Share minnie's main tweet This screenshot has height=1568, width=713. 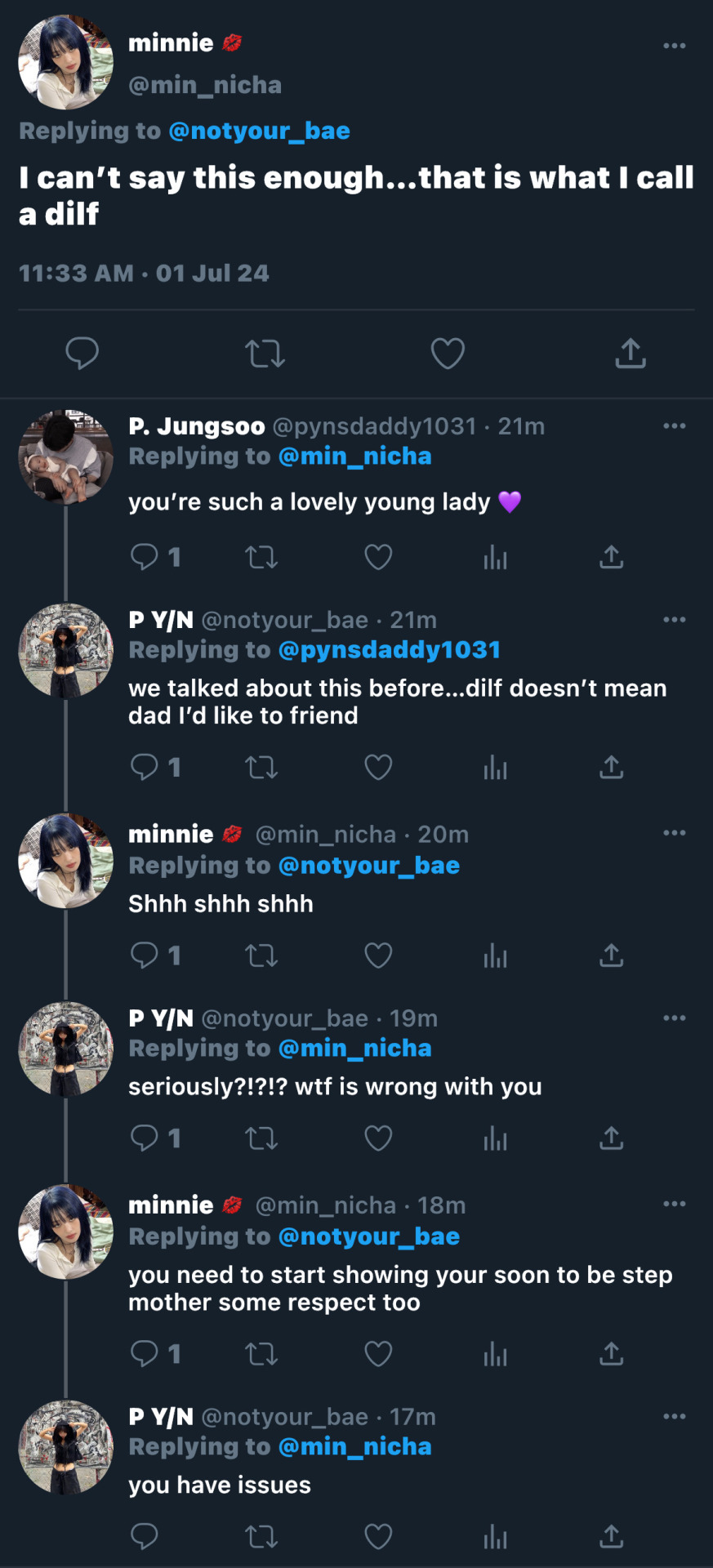(x=631, y=354)
